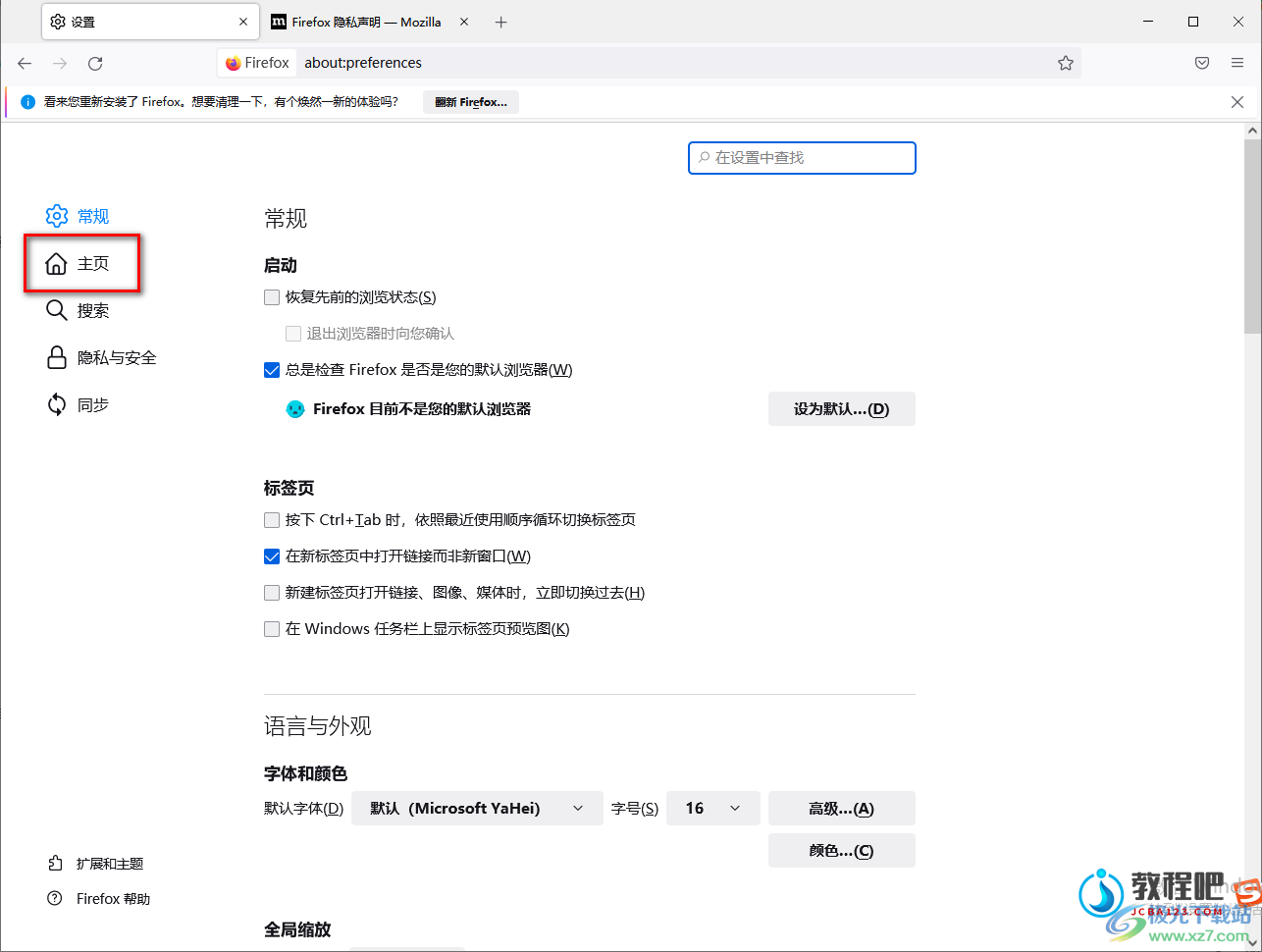Open the 隐私与安全 settings category
Screen dimensions: 1262x952
[x=102, y=357]
